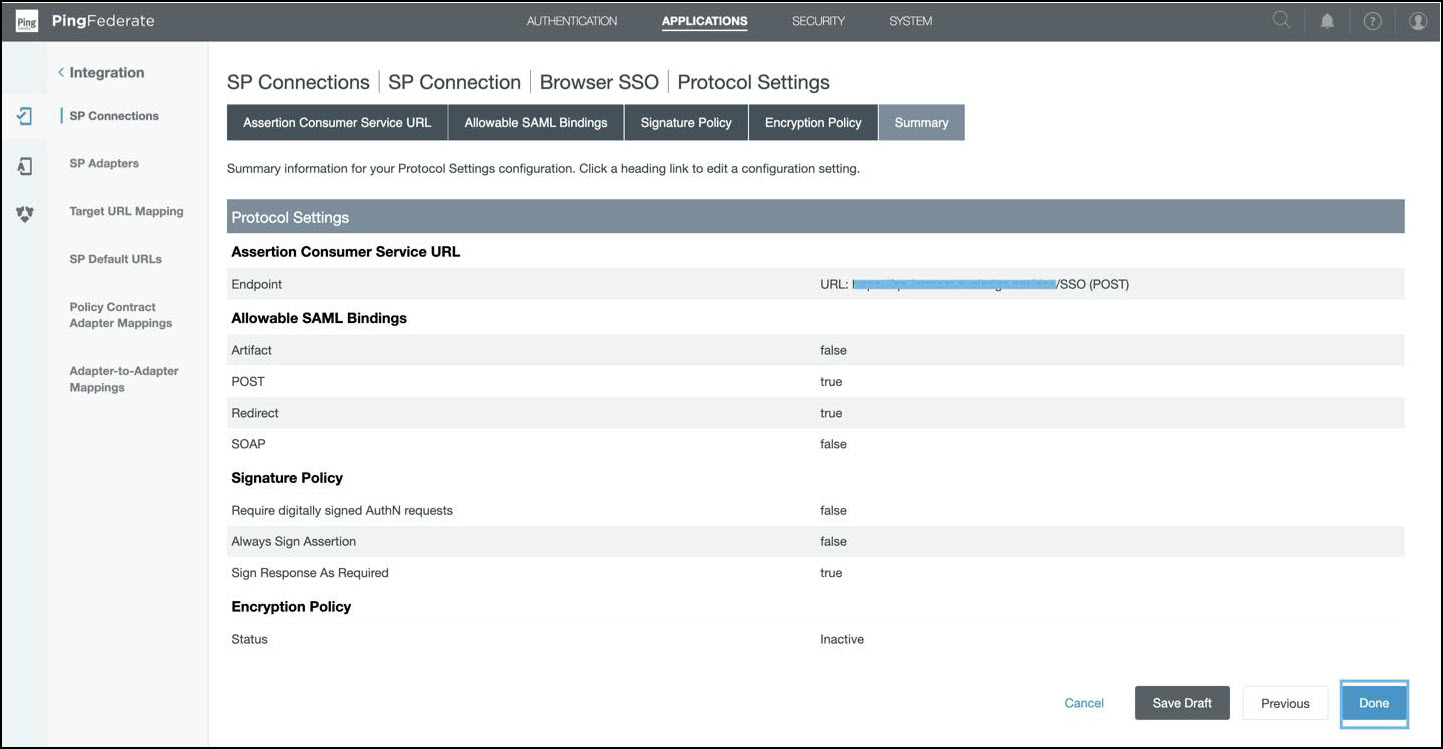Image resolution: width=1443 pixels, height=749 pixels.
Task: Open the user account profile icon
Action: coord(1417,21)
